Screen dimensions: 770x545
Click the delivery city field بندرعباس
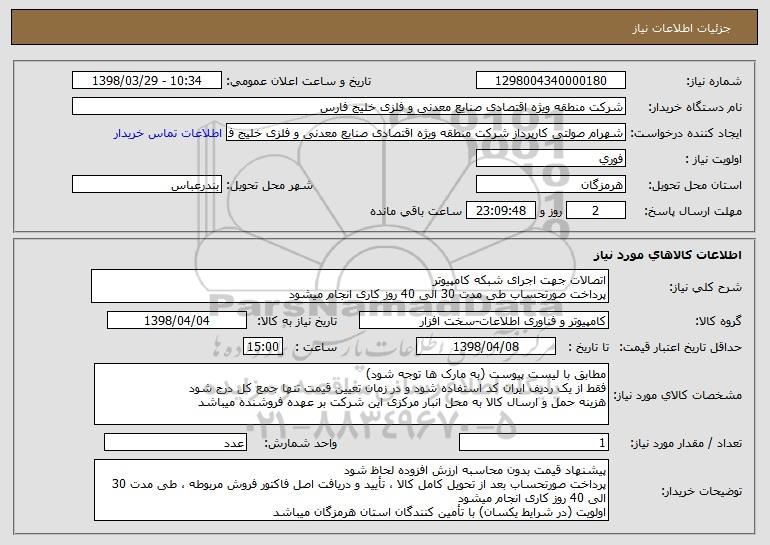click(147, 185)
